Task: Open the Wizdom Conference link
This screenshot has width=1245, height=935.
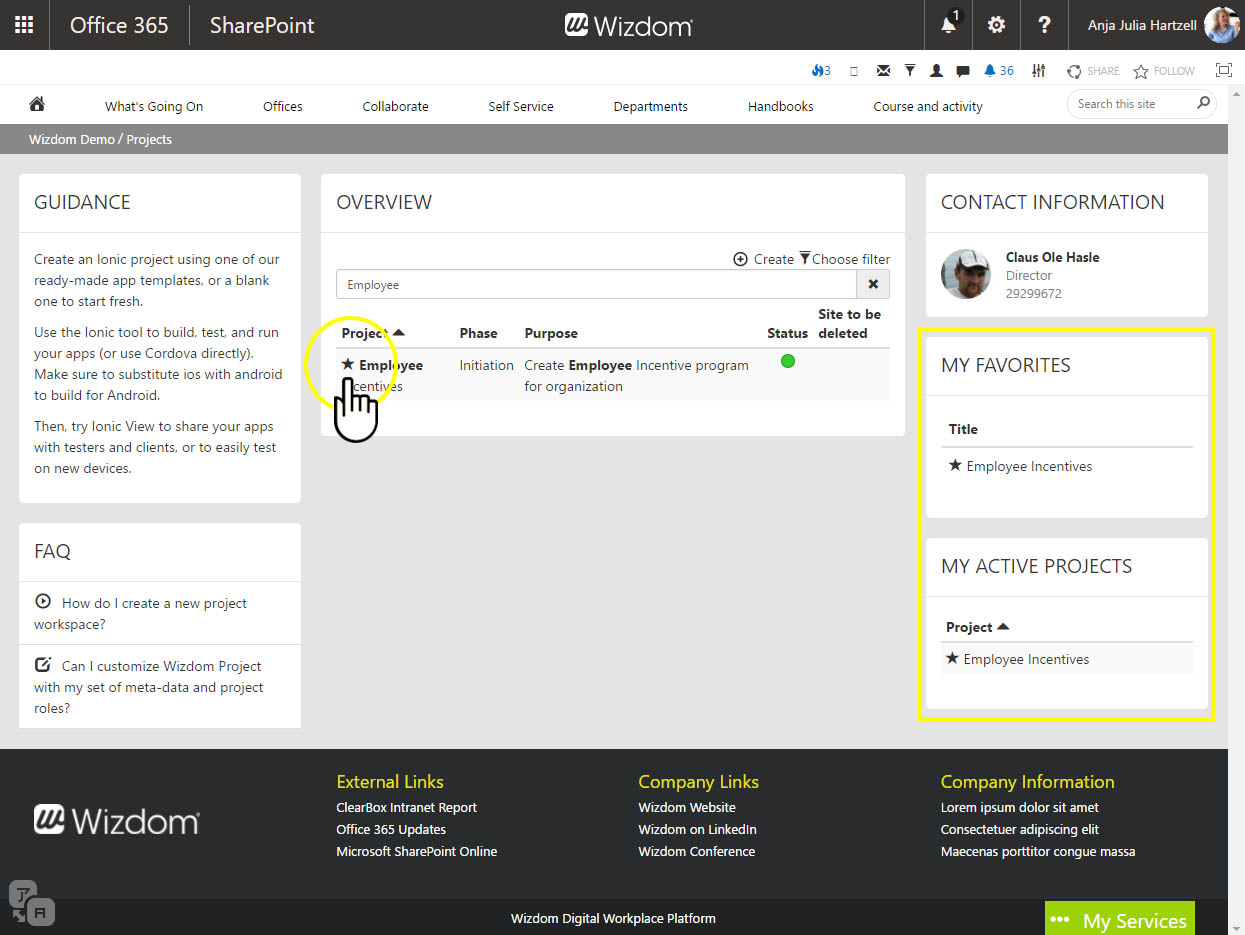Action: (696, 851)
